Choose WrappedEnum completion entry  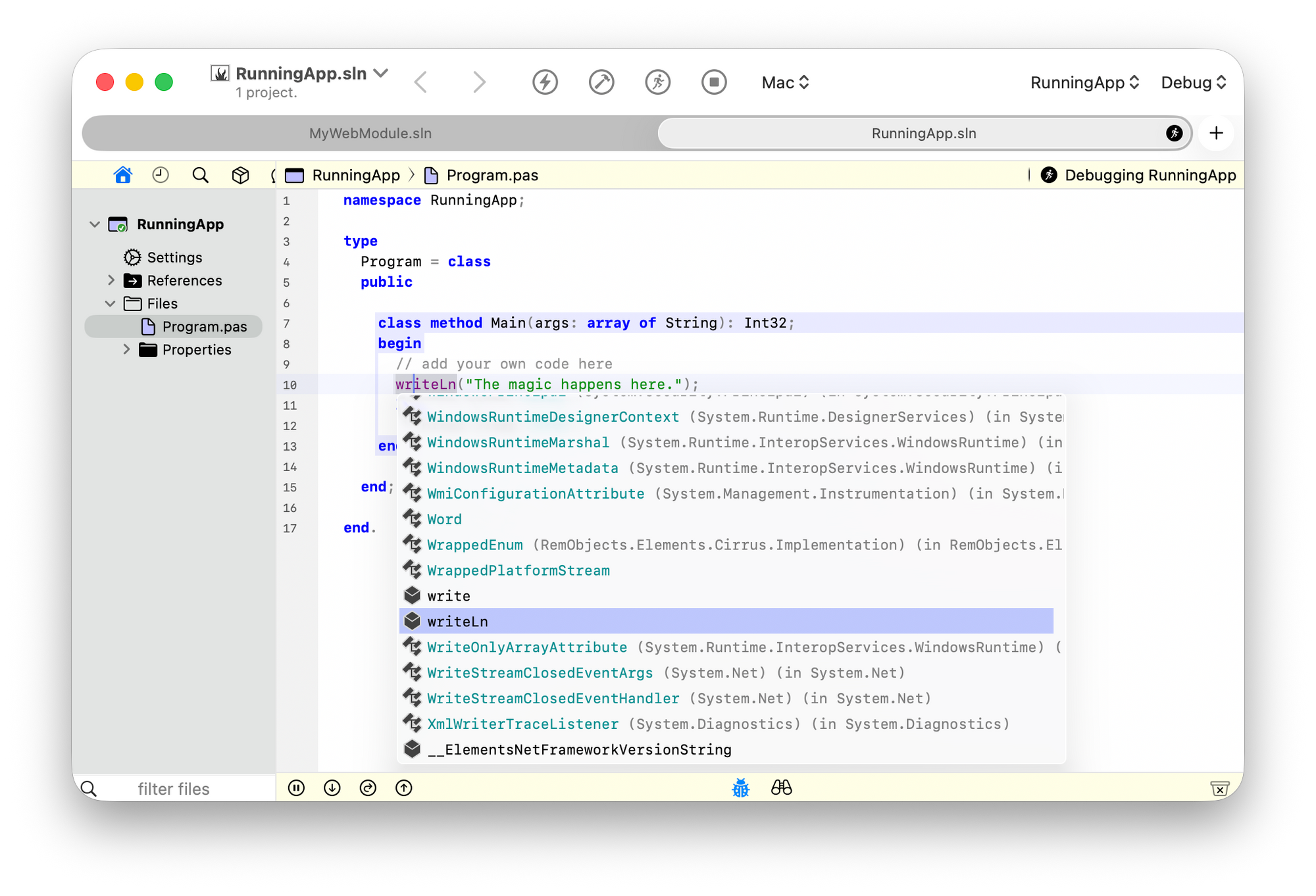pyautogui.click(x=726, y=545)
